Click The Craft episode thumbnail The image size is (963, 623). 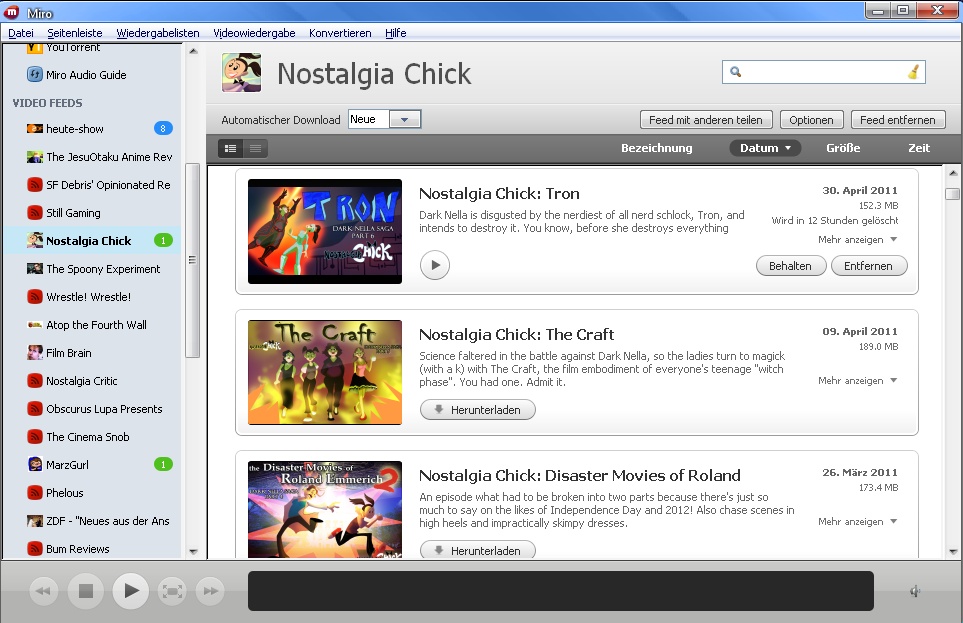(x=325, y=372)
